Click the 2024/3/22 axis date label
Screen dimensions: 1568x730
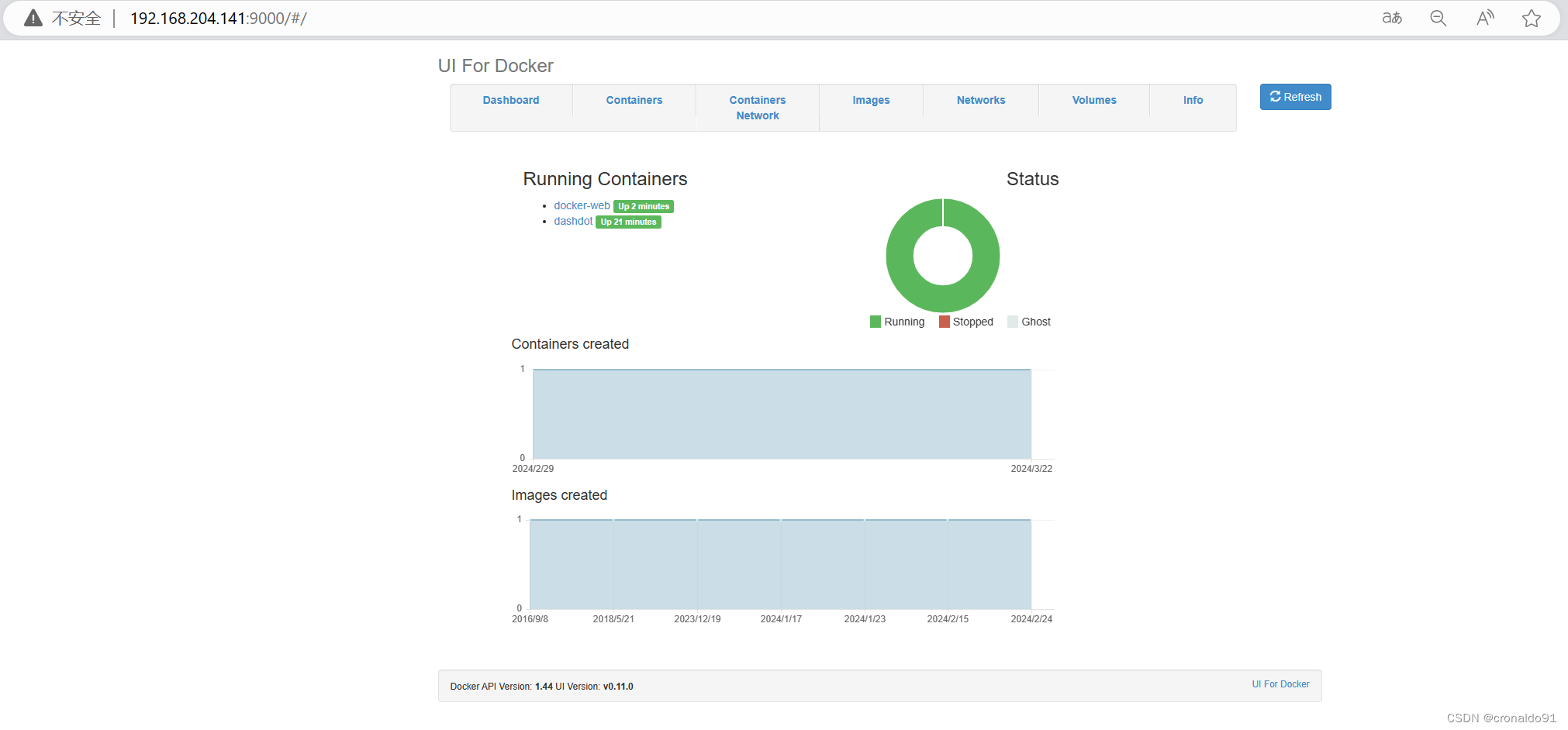(1031, 469)
